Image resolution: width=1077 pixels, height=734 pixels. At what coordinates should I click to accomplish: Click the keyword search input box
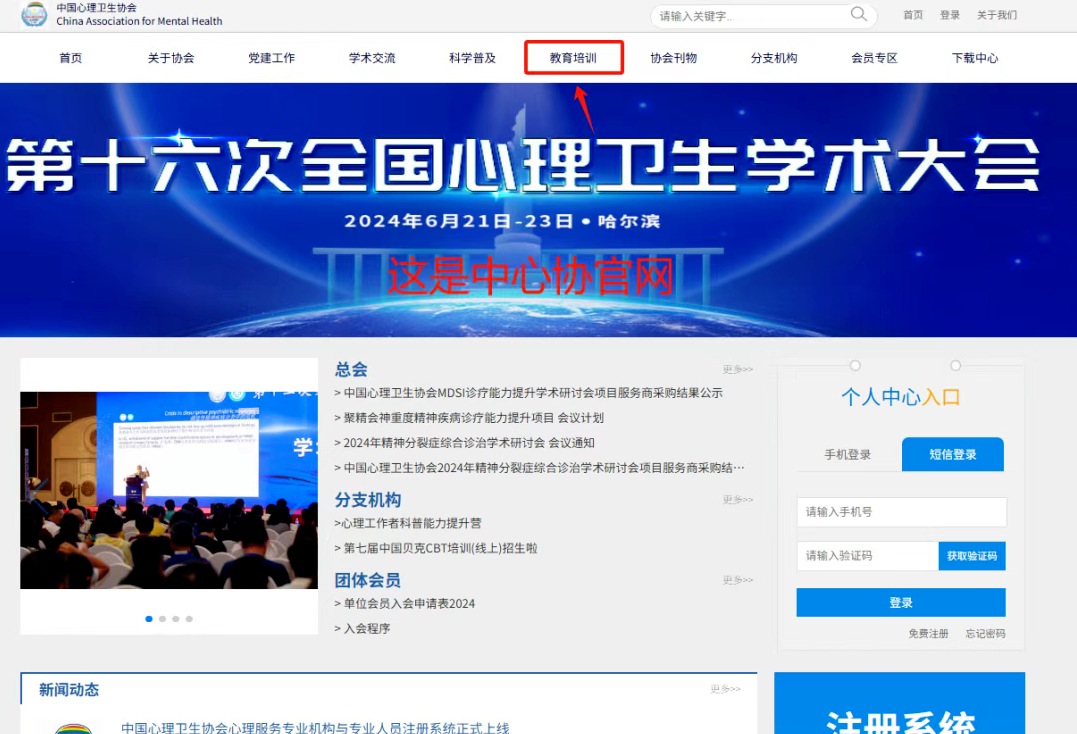click(750, 16)
